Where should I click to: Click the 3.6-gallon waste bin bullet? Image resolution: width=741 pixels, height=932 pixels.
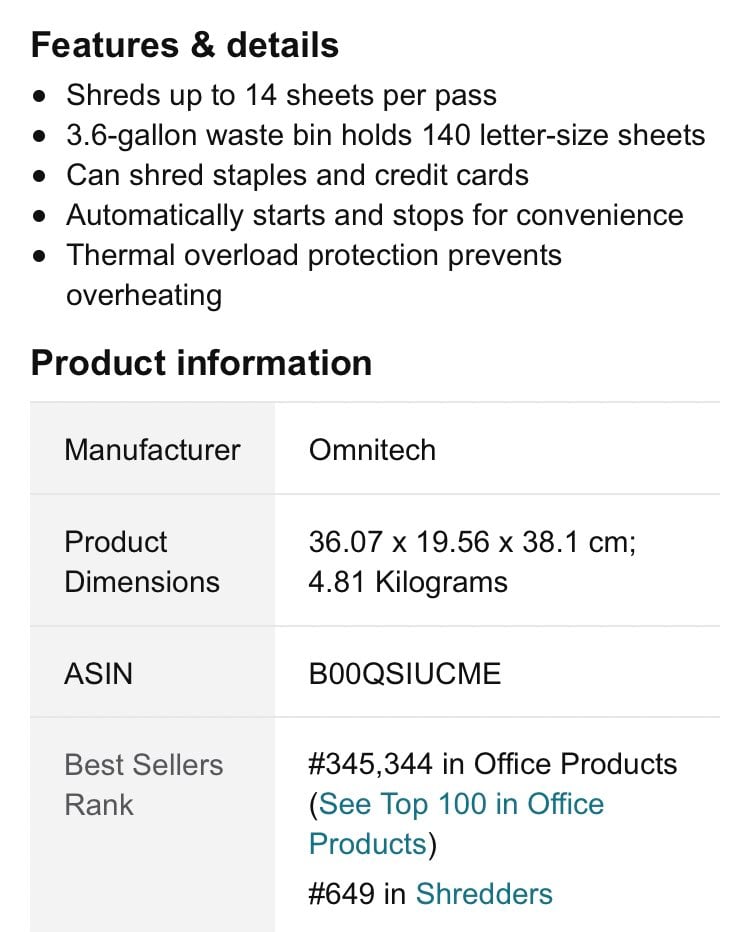(386, 135)
